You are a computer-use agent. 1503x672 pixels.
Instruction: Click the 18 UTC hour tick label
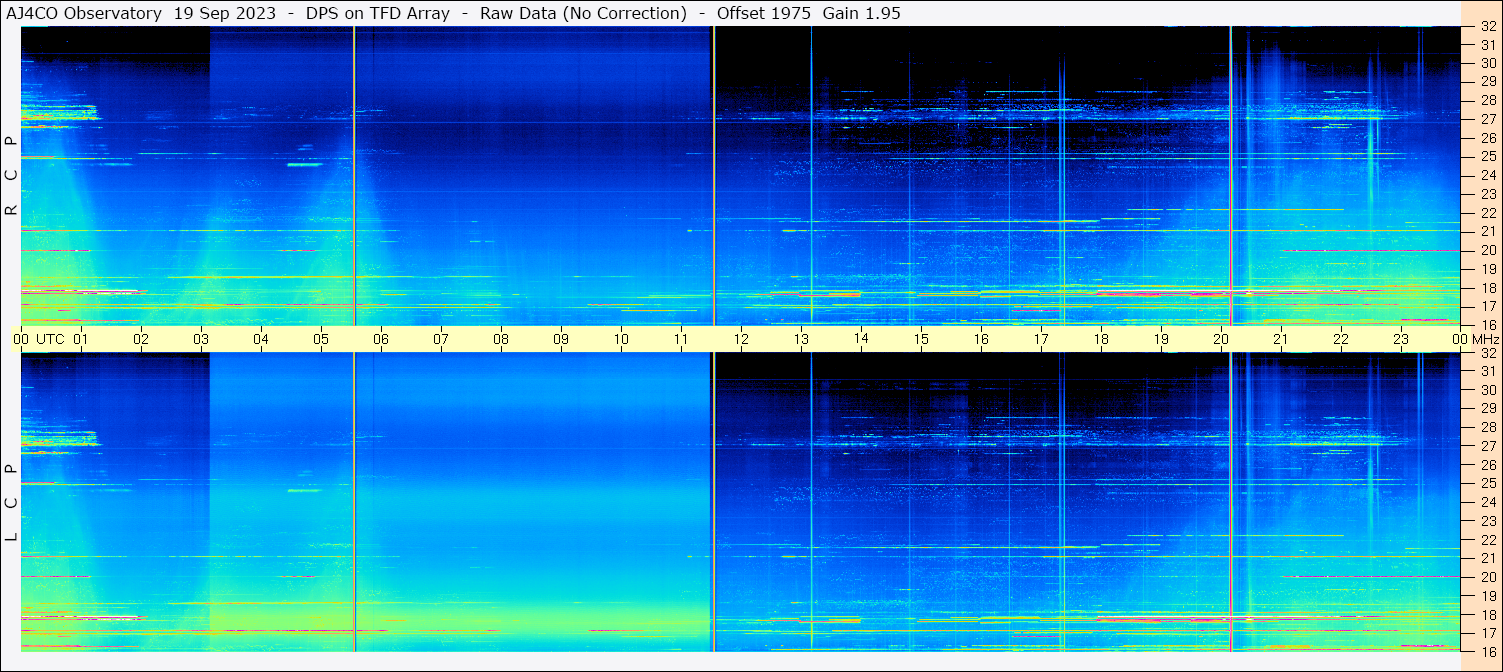(1101, 339)
